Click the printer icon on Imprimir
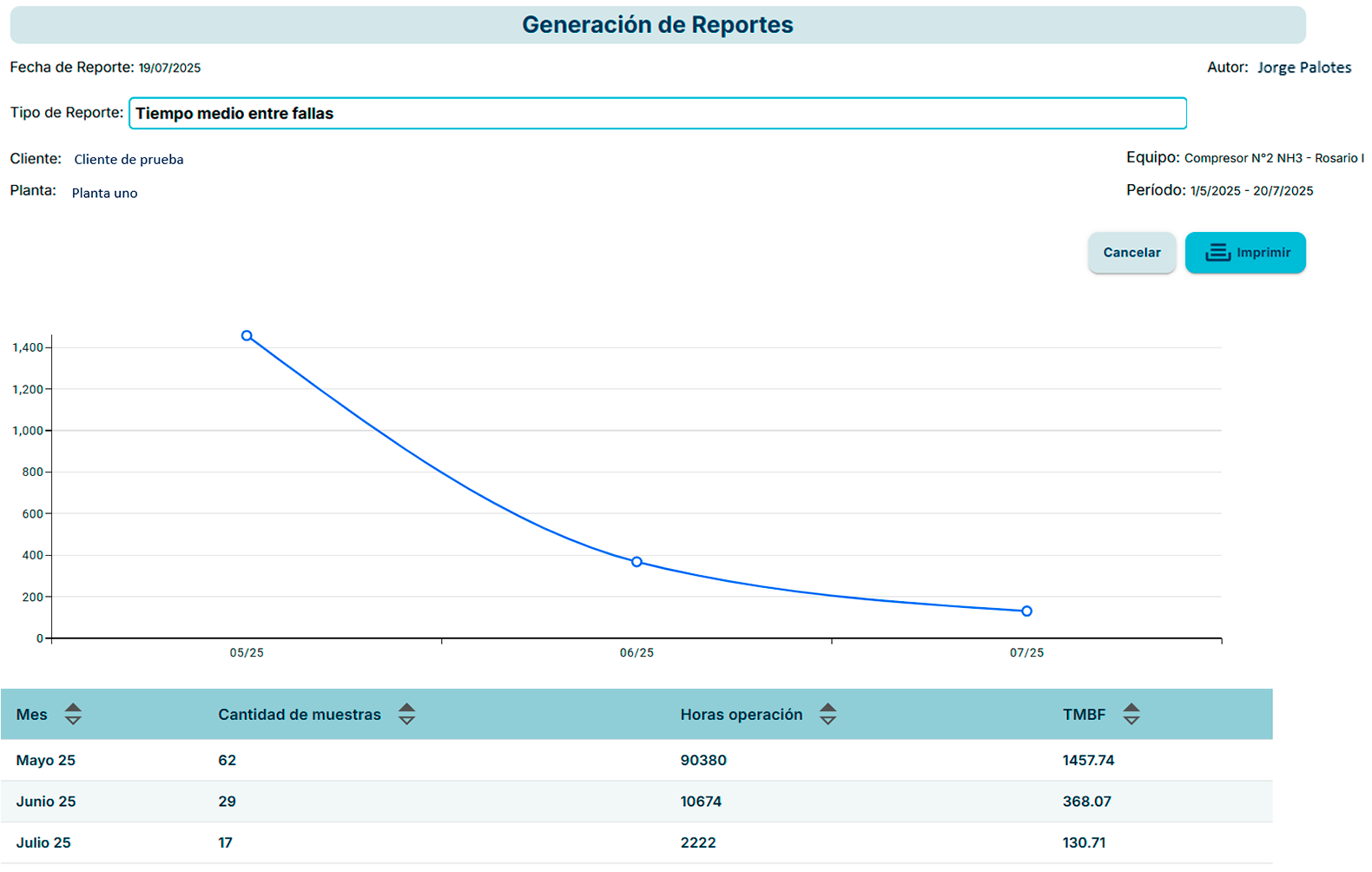The height and width of the screenshot is (872, 1372). coord(1217,253)
